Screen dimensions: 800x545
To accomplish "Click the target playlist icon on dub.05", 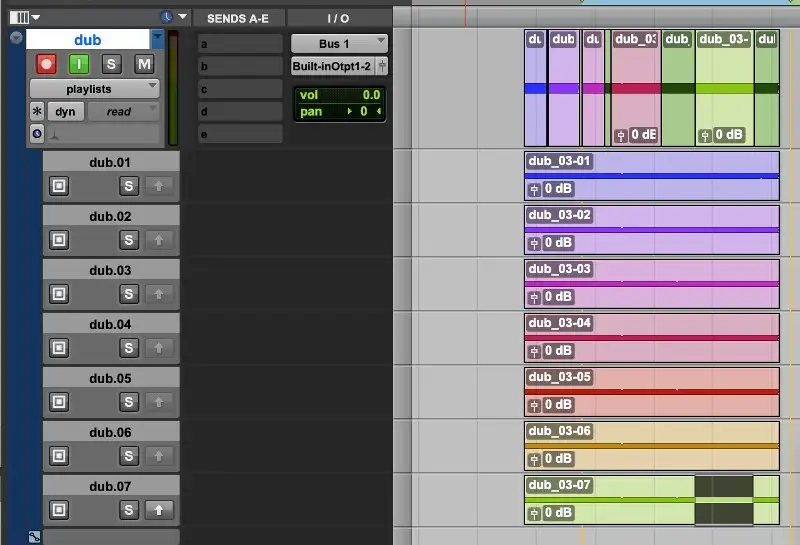I will pos(59,401).
